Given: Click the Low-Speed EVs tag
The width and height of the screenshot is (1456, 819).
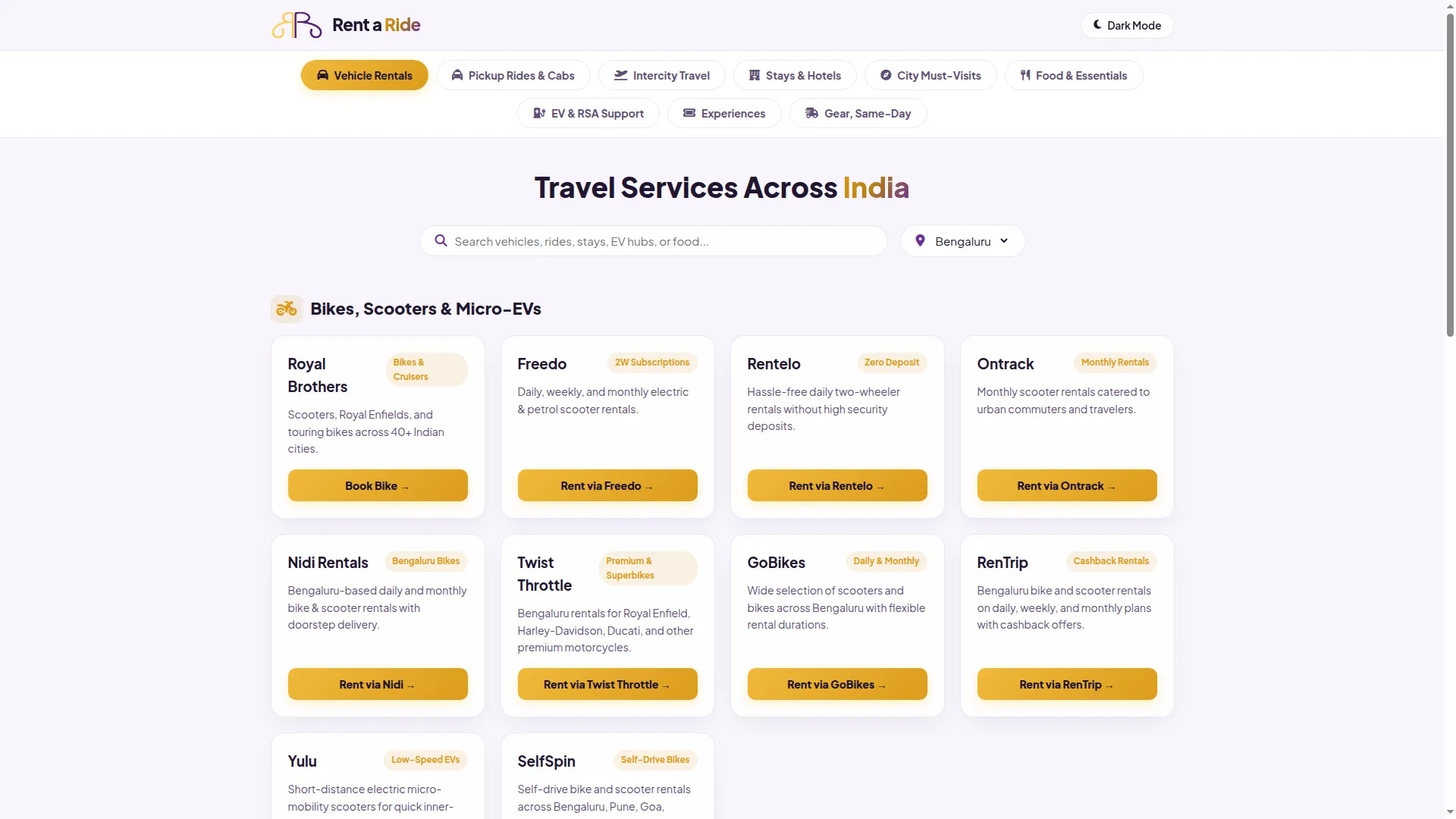Looking at the screenshot, I should (x=425, y=760).
